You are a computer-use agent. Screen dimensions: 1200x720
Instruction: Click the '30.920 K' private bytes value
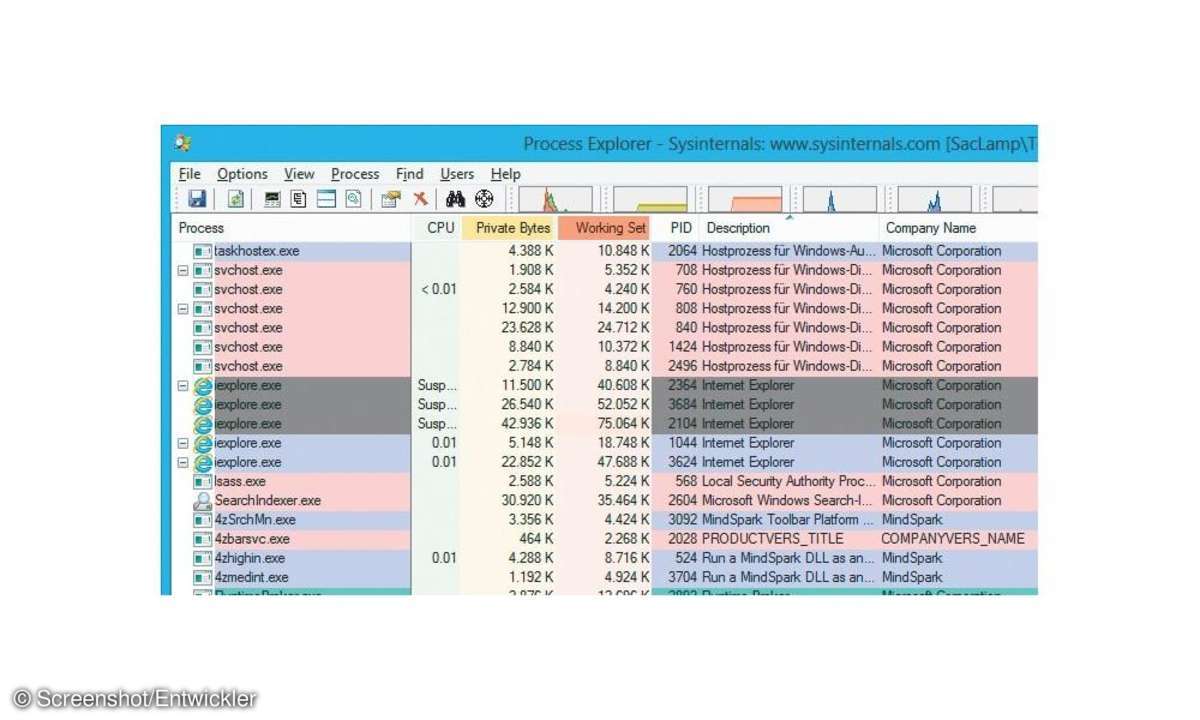(x=526, y=501)
